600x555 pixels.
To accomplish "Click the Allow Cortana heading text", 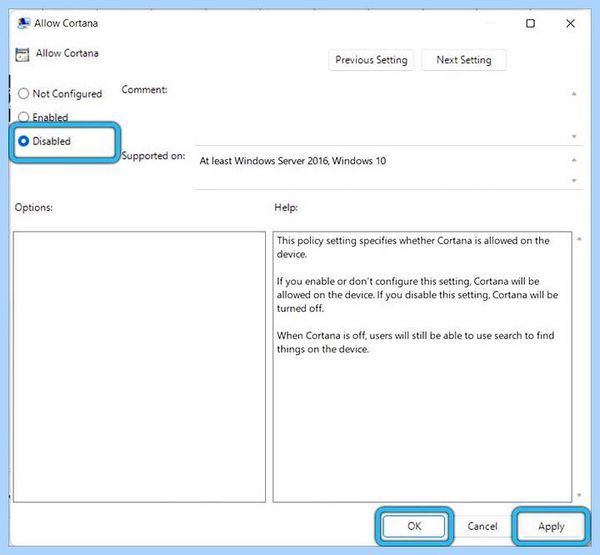I will [67, 53].
